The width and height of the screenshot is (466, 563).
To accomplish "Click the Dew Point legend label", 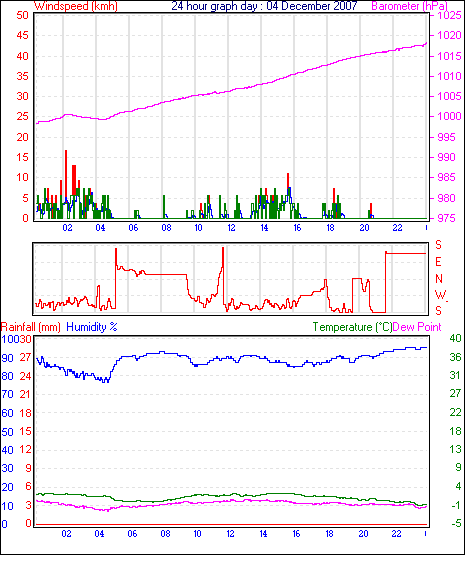I will (417, 327).
